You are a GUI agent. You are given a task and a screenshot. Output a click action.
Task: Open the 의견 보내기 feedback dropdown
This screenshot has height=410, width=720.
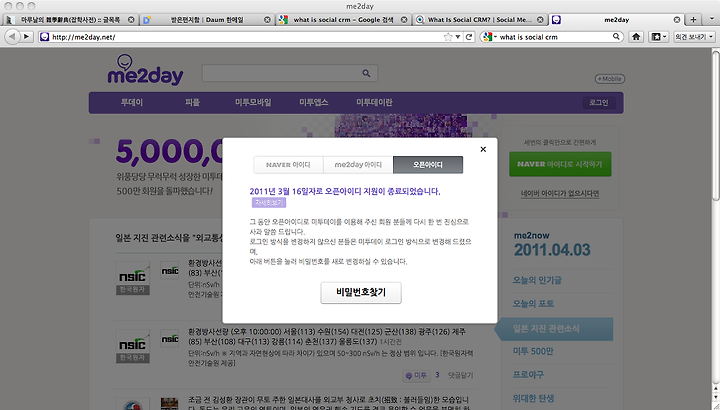tap(694, 37)
